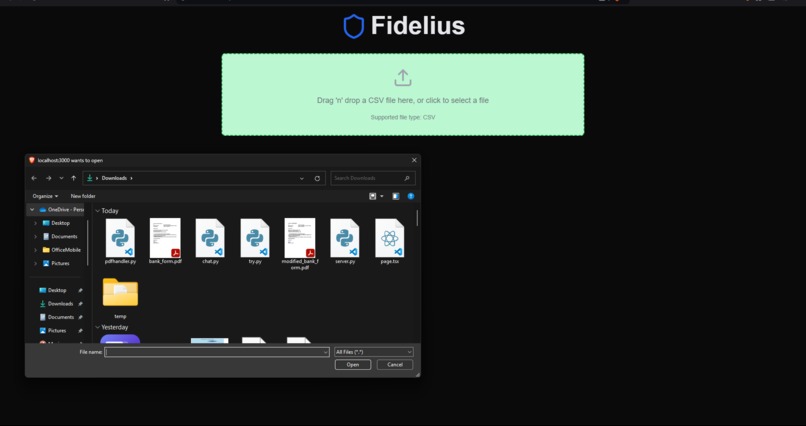The width and height of the screenshot is (806, 426).
Task: Go back using the dialog's back arrow
Action: click(x=34, y=178)
